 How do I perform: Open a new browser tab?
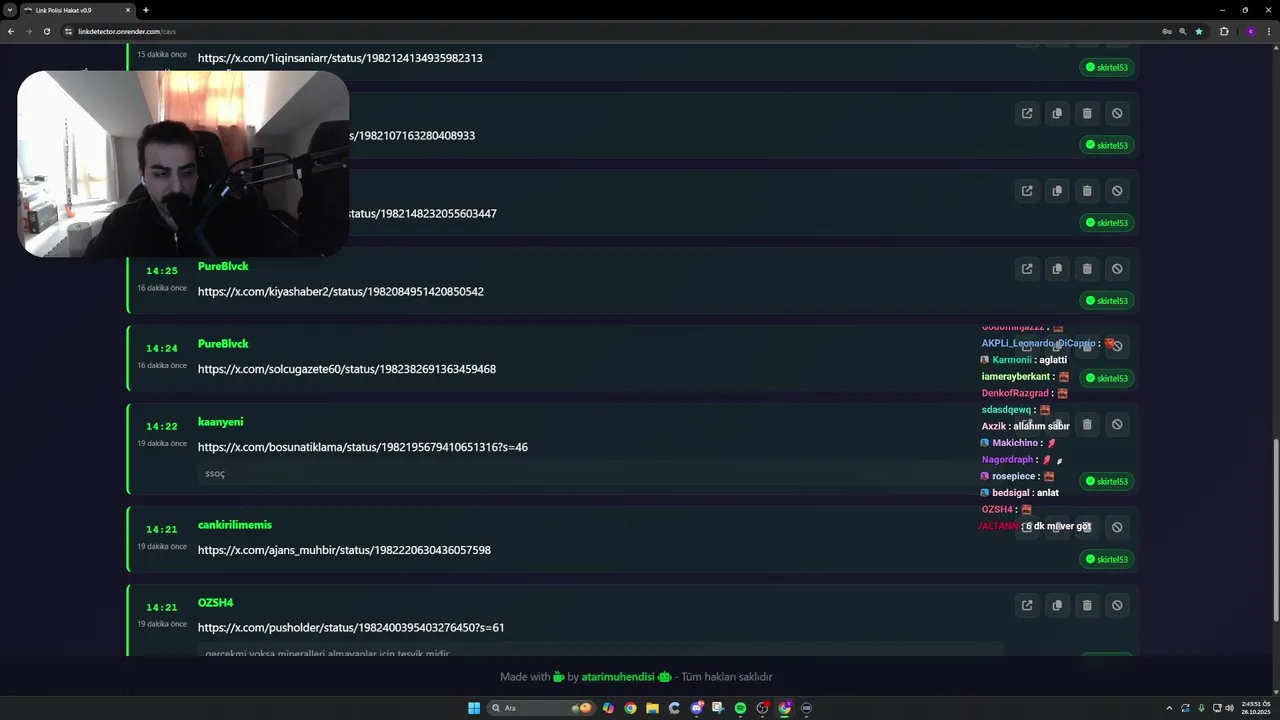[x=146, y=10]
